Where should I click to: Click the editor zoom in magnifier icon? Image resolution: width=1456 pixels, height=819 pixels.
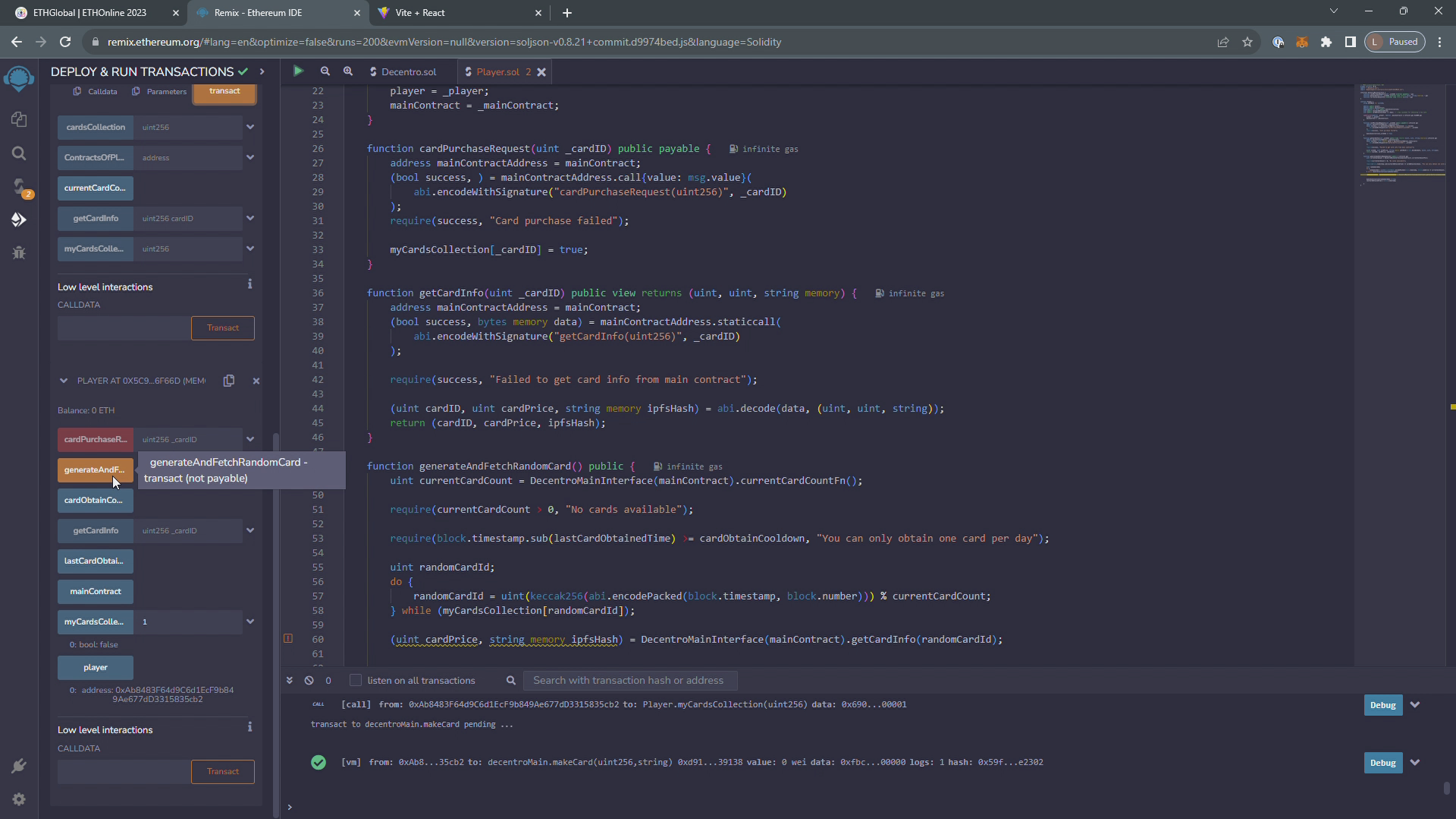coord(348,71)
